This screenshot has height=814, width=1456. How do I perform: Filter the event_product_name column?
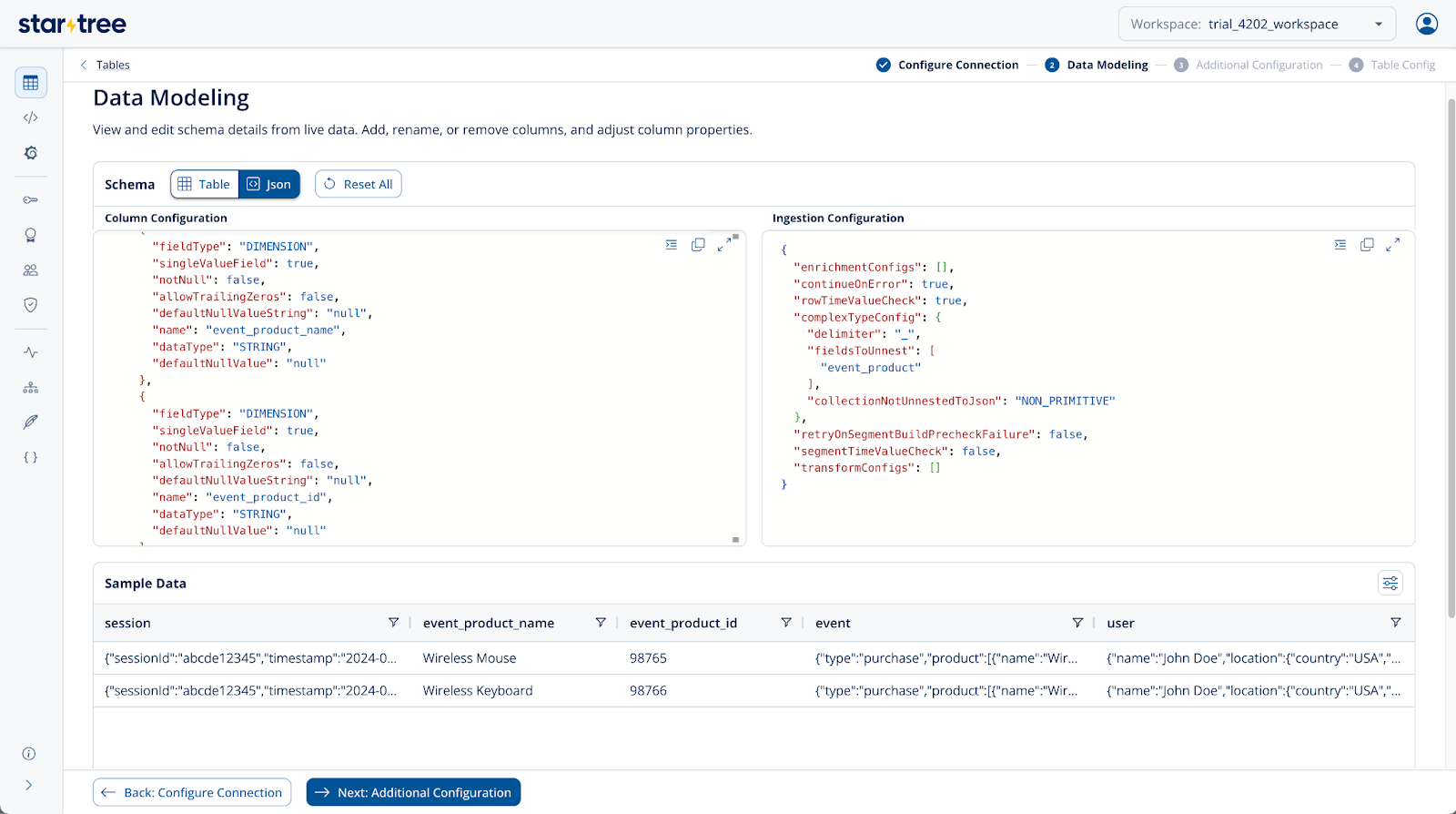coord(601,623)
